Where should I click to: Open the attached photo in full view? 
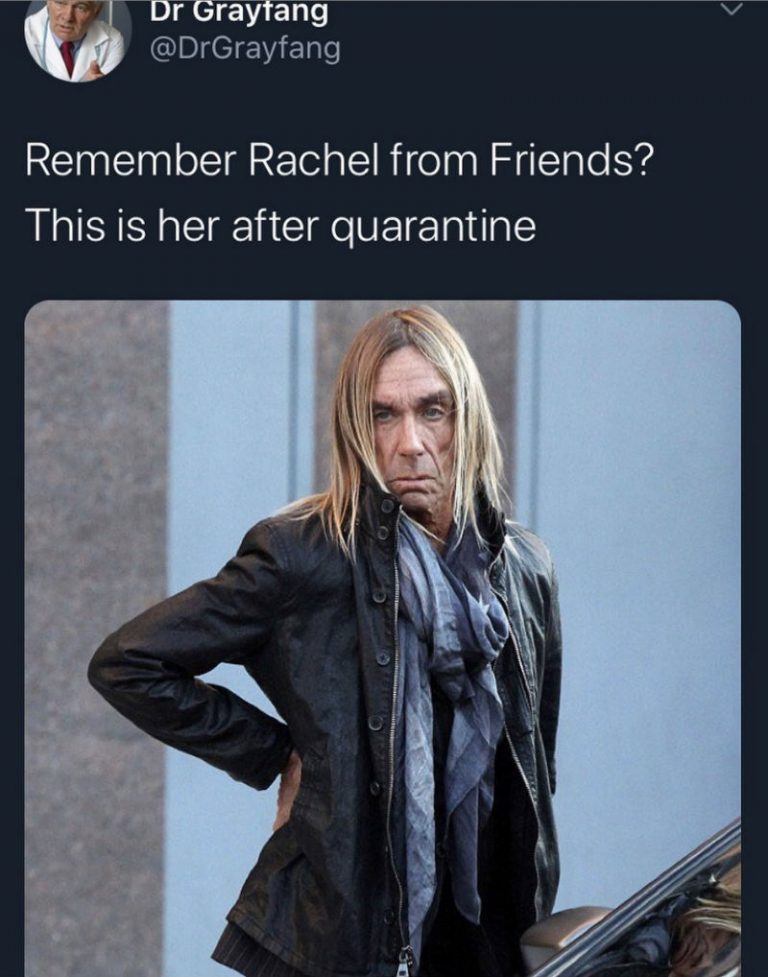point(382,639)
